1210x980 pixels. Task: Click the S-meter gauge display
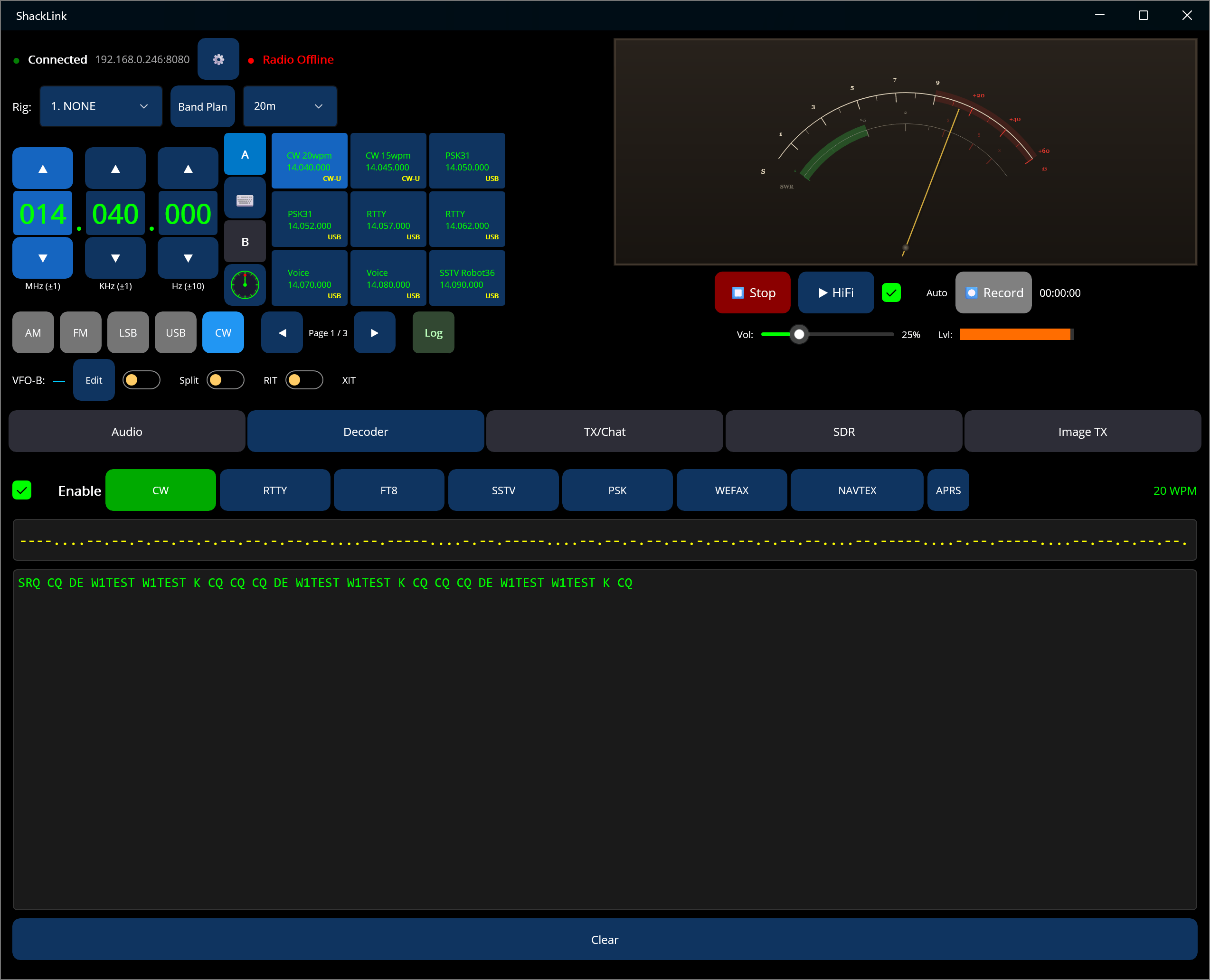coord(905,151)
